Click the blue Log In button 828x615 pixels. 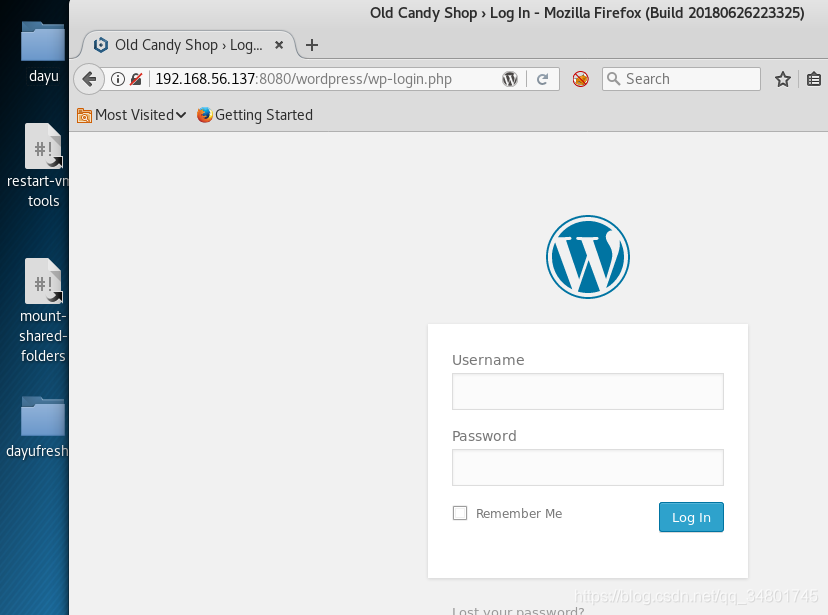click(691, 517)
